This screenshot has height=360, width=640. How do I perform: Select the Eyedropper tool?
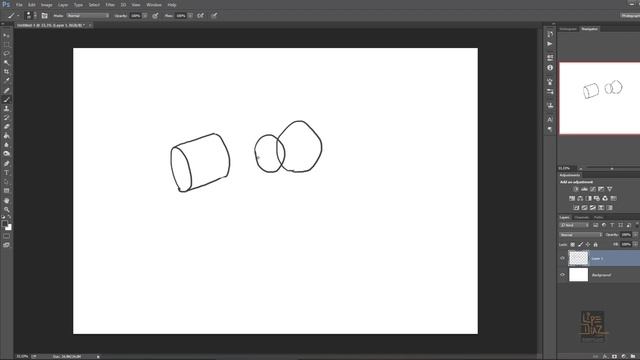point(7,80)
